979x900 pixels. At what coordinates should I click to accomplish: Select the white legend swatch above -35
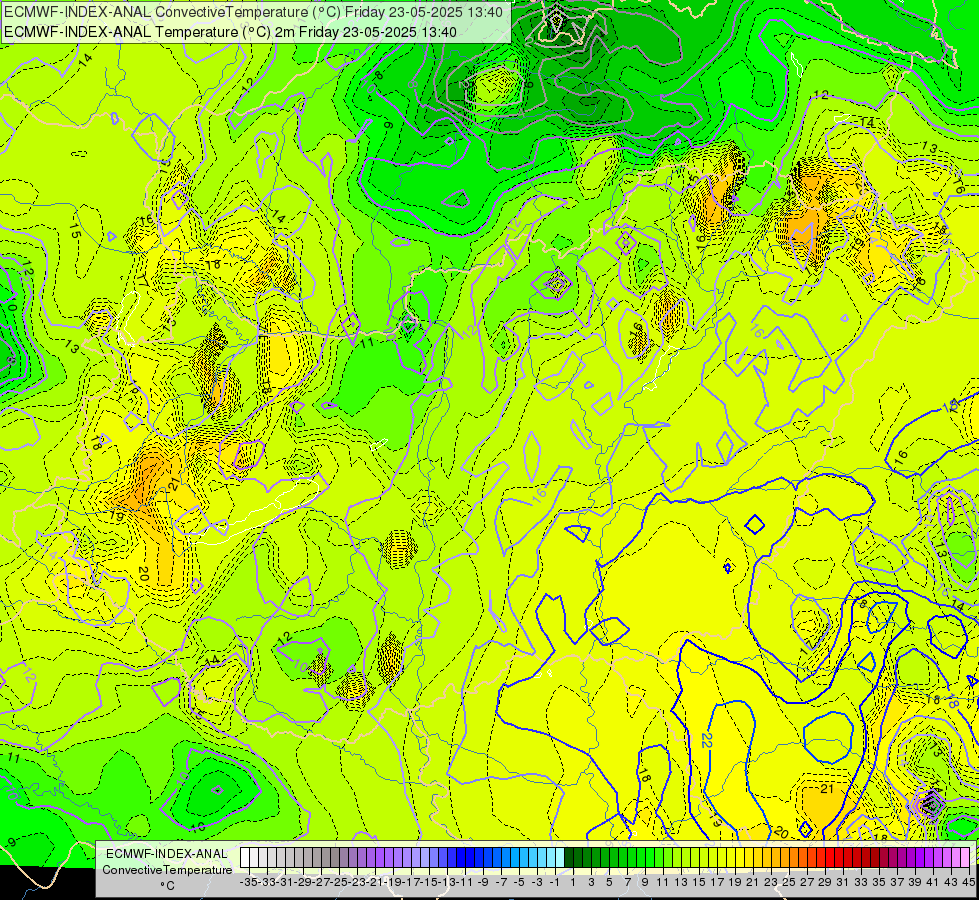245,857
